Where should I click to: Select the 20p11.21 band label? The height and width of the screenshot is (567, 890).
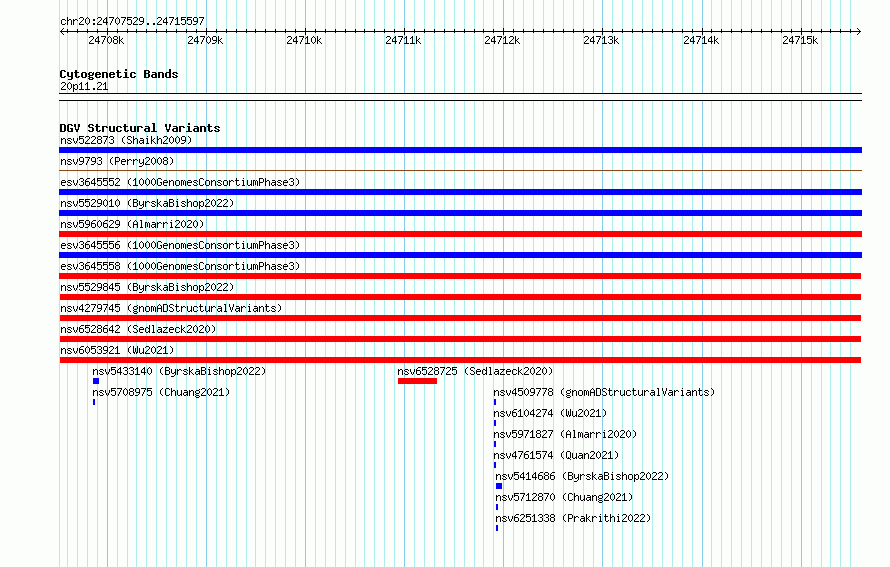(84, 86)
